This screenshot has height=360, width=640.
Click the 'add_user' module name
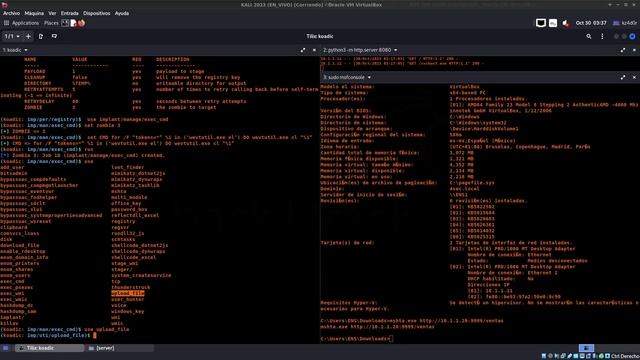12,167
